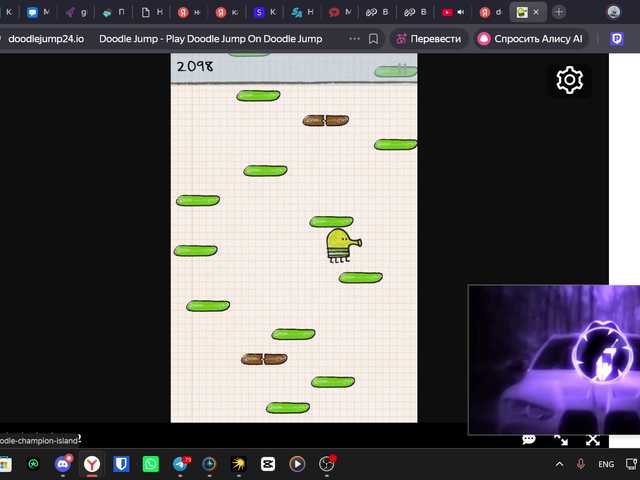
Task: Open the yellow starburst taskbar app
Action: [238, 464]
